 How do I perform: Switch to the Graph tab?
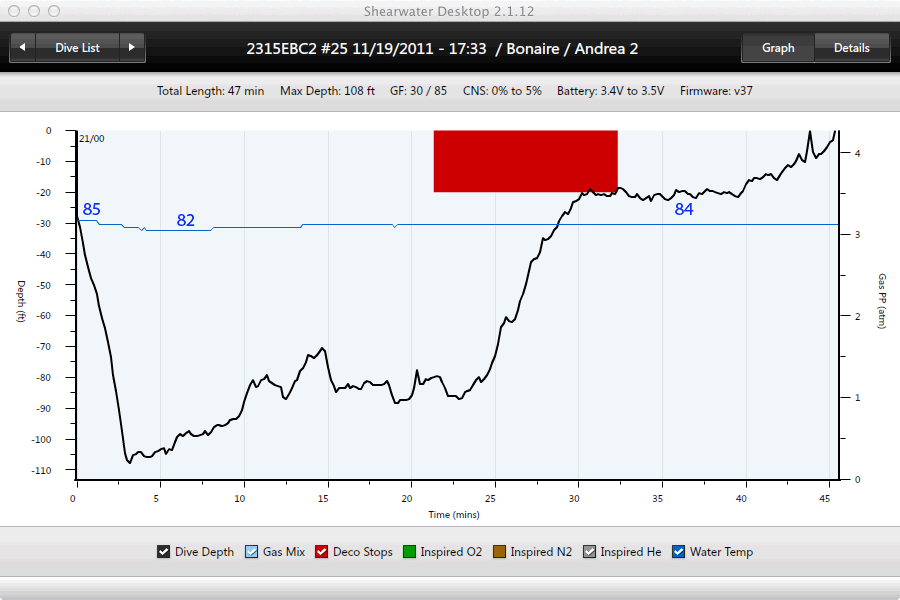click(777, 47)
